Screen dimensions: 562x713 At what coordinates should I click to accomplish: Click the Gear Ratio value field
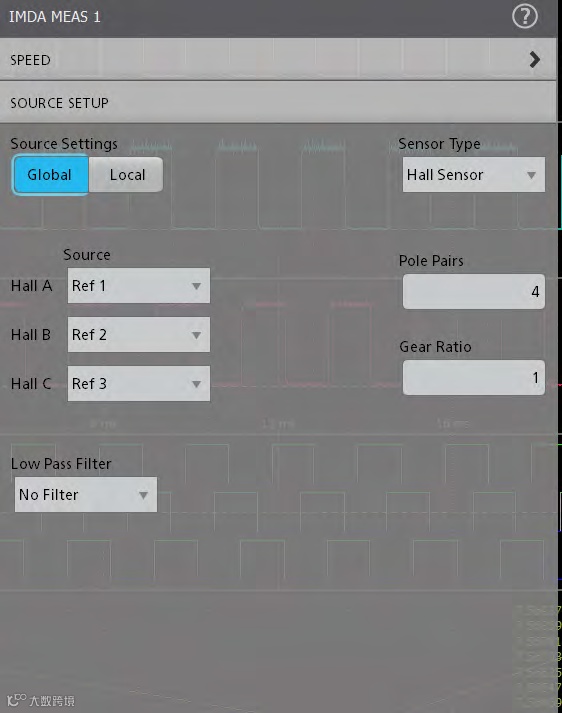[x=474, y=377]
